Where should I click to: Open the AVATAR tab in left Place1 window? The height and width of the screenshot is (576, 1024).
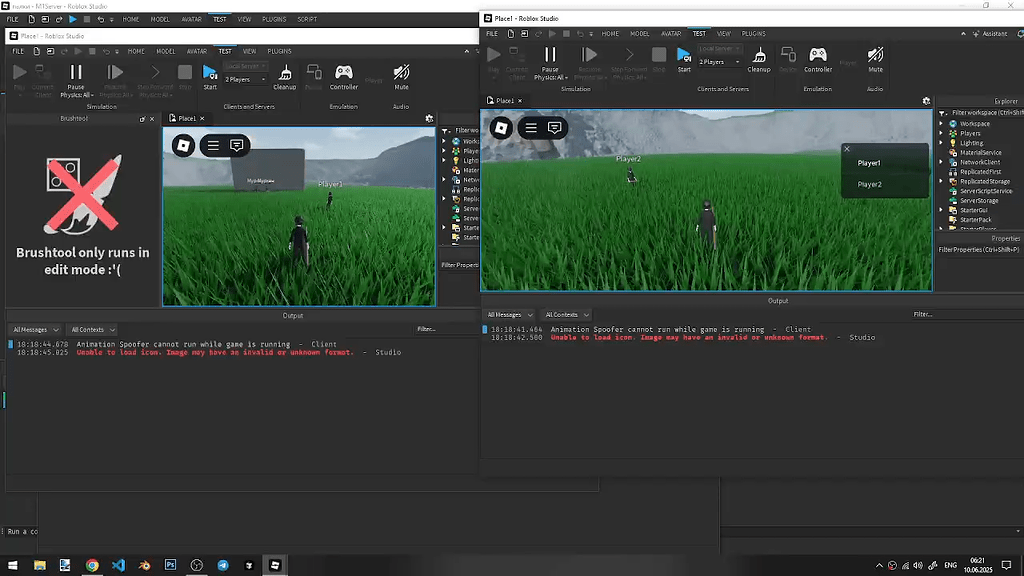click(x=197, y=51)
